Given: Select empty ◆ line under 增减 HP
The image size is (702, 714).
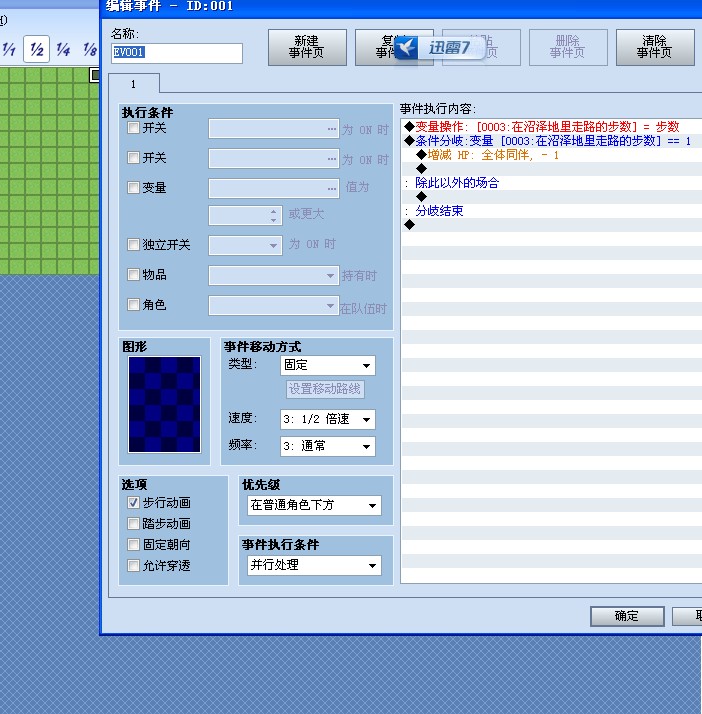Looking at the screenshot, I should click(552, 168).
